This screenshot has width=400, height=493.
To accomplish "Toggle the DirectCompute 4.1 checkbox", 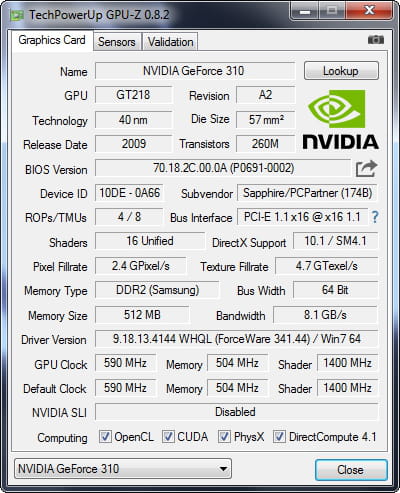I will [279, 436].
